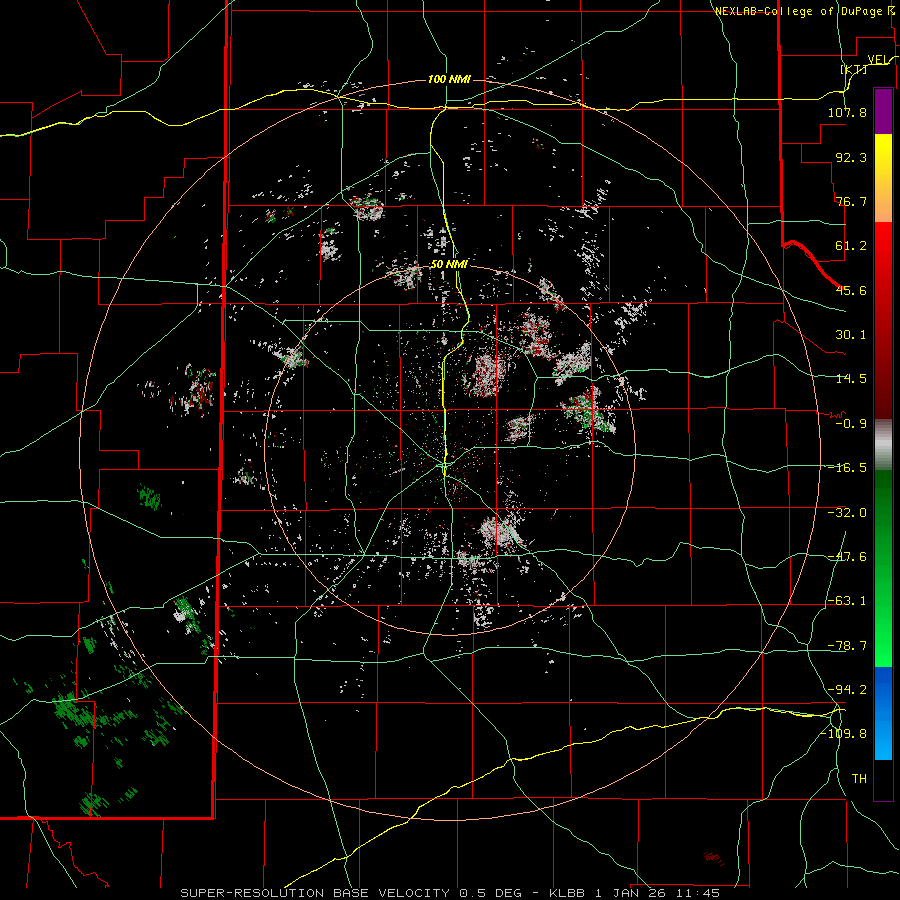Select the -94.2 velocity scale value

click(847, 690)
